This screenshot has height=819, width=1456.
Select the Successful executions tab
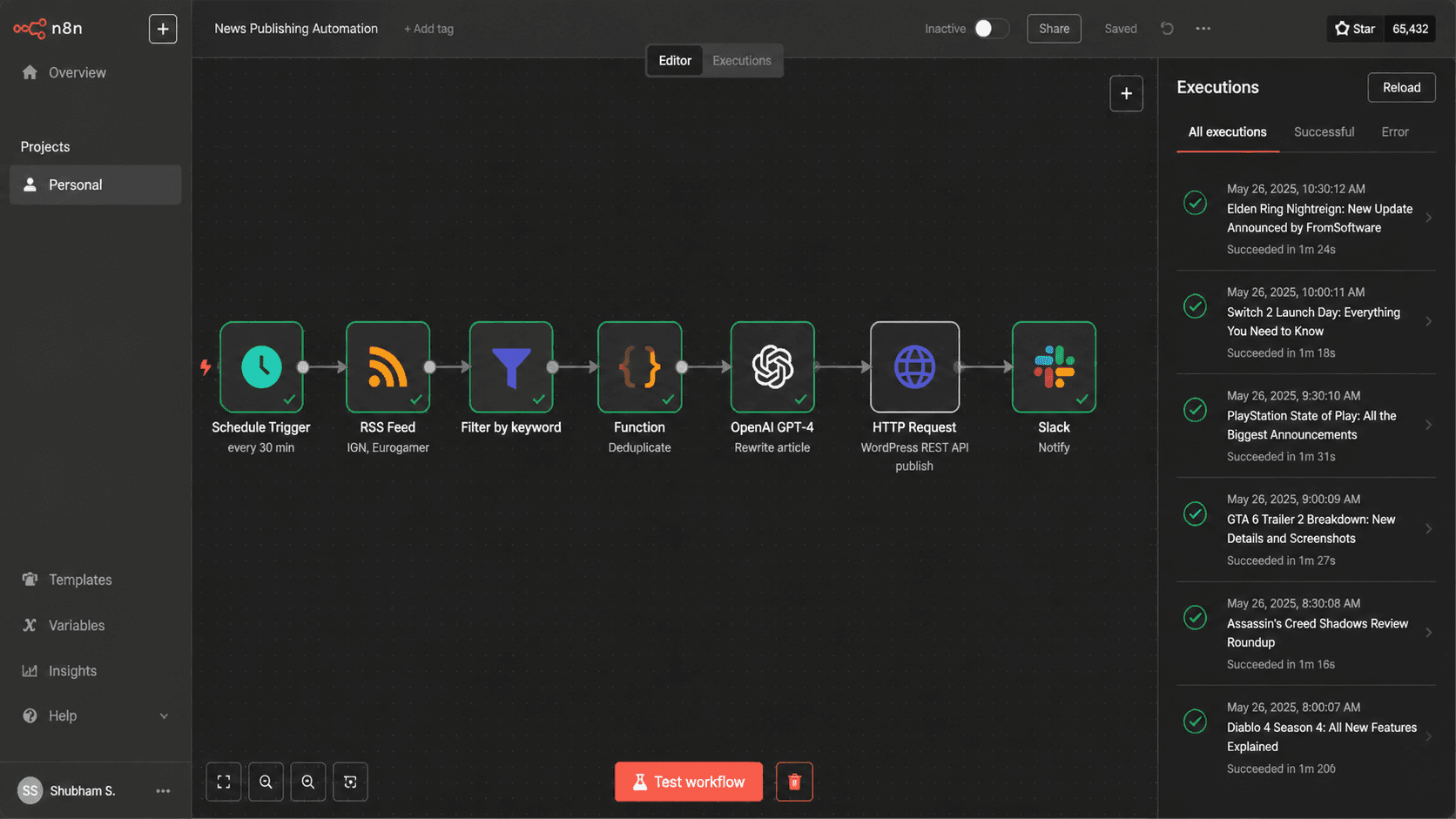tap(1324, 132)
